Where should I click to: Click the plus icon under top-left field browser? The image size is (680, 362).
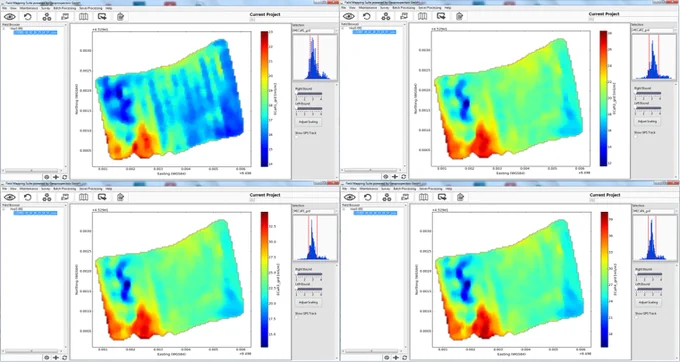[56, 177]
